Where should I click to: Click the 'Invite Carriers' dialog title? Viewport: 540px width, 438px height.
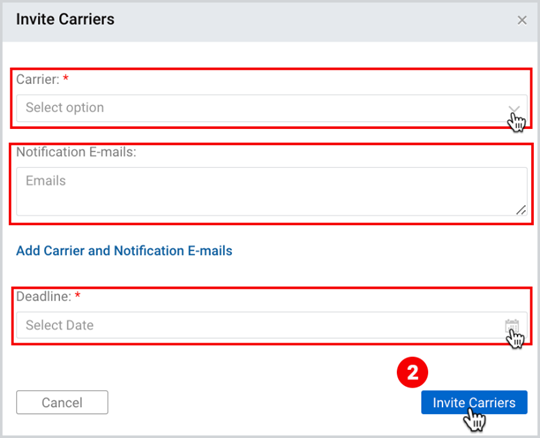65,19
